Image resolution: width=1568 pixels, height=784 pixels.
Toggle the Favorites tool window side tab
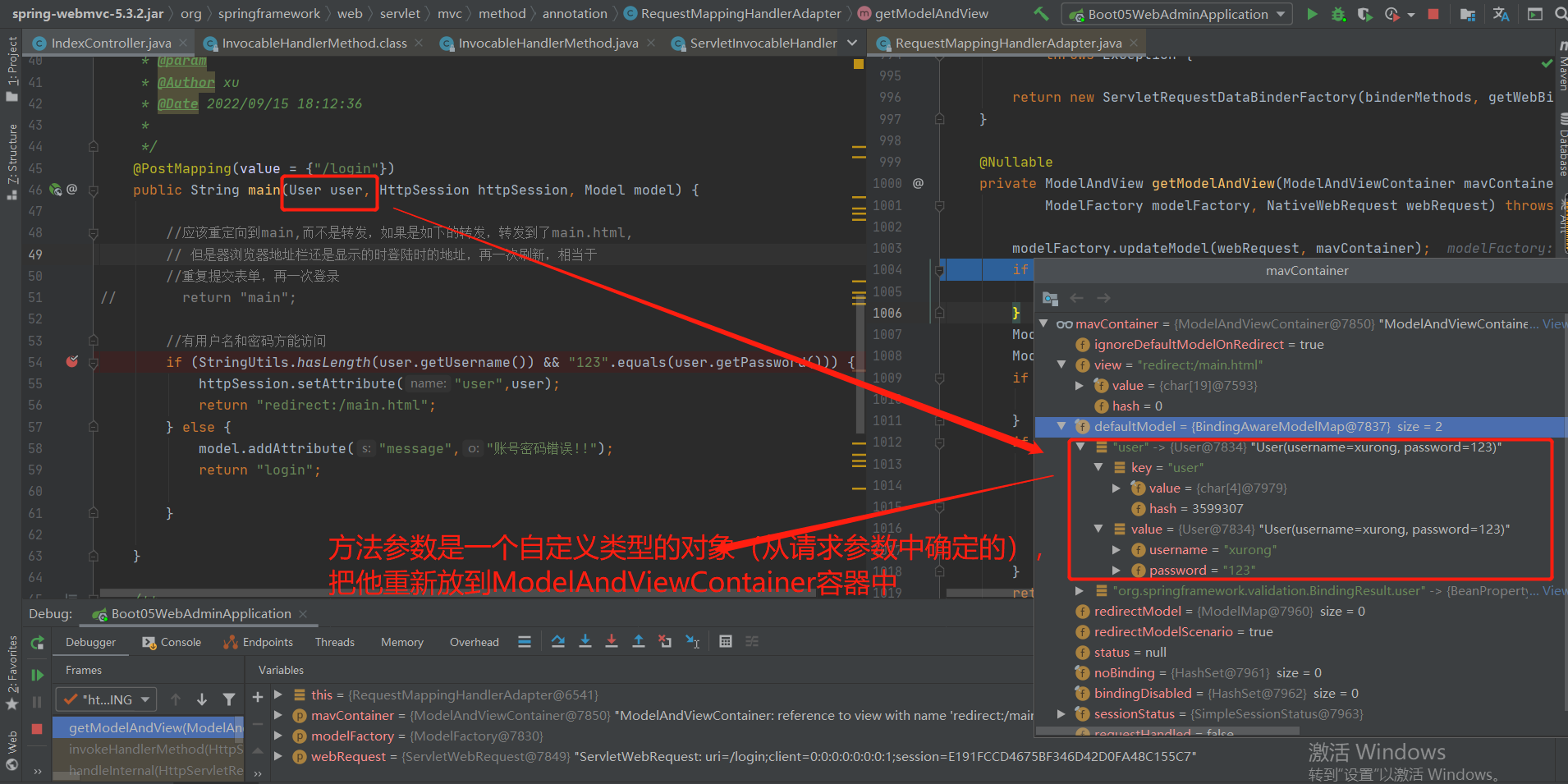click(x=11, y=673)
